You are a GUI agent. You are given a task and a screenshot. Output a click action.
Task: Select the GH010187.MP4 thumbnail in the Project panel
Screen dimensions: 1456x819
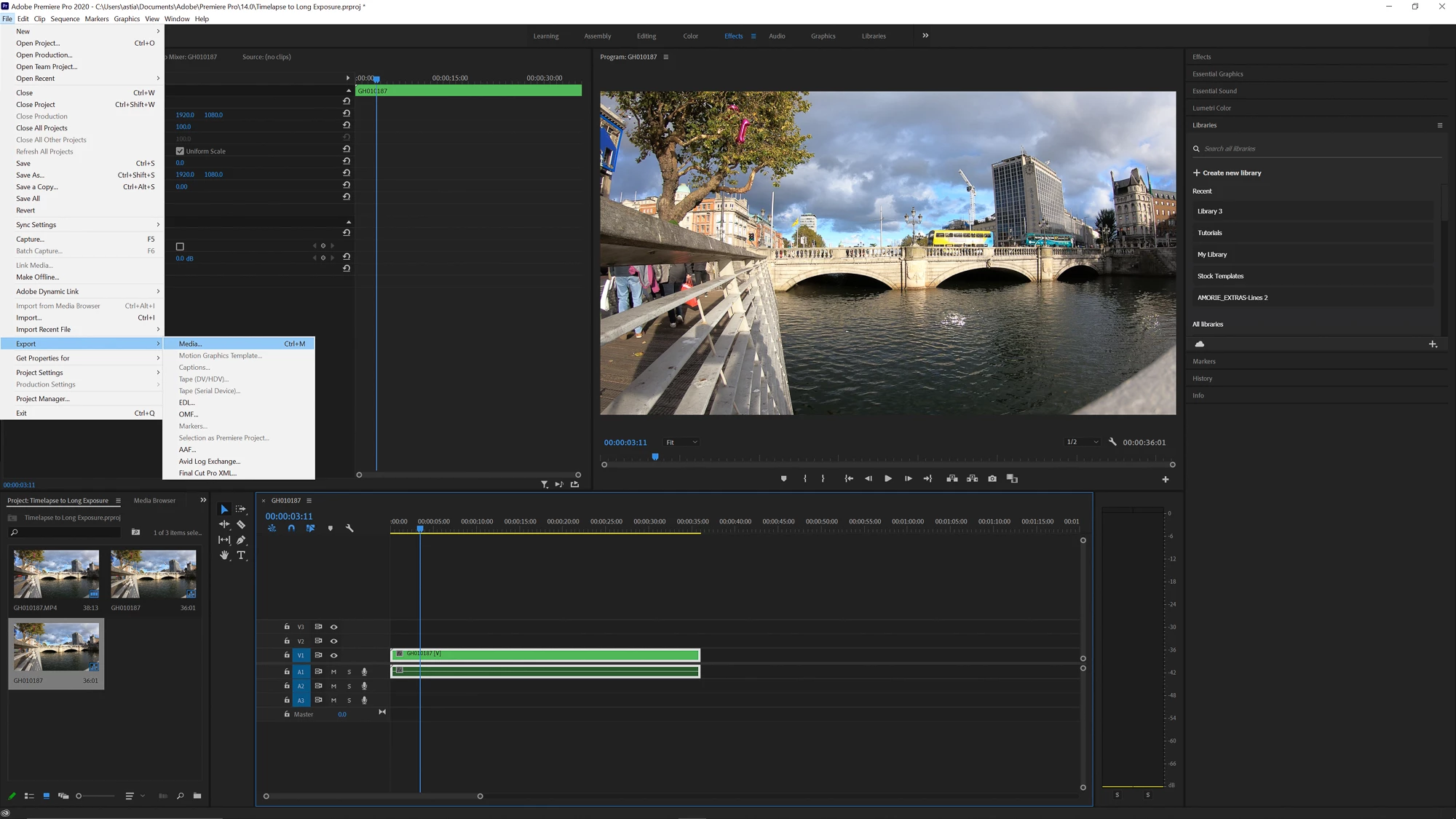[x=56, y=574]
